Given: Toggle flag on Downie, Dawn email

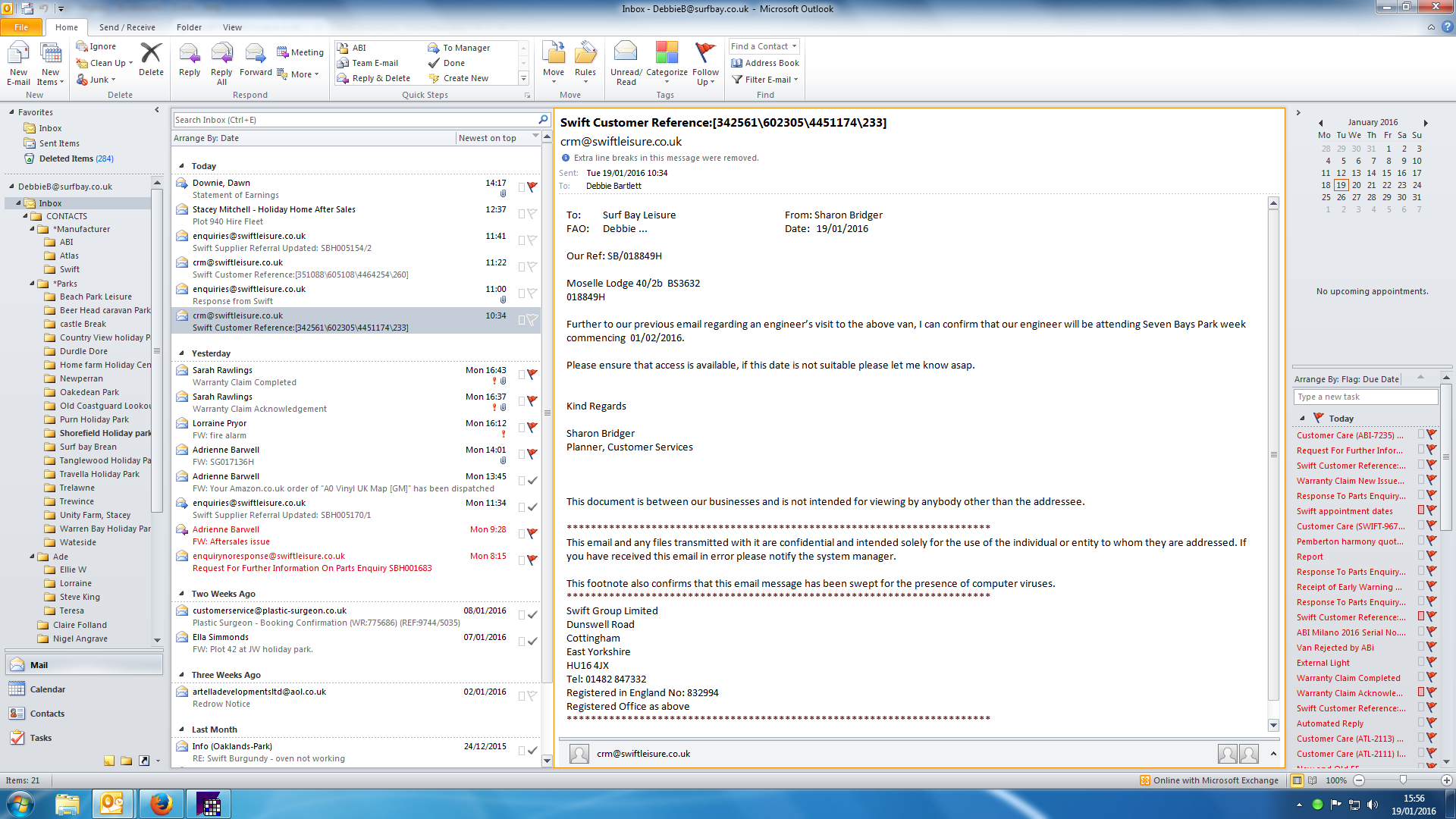Looking at the screenshot, I should click(532, 187).
